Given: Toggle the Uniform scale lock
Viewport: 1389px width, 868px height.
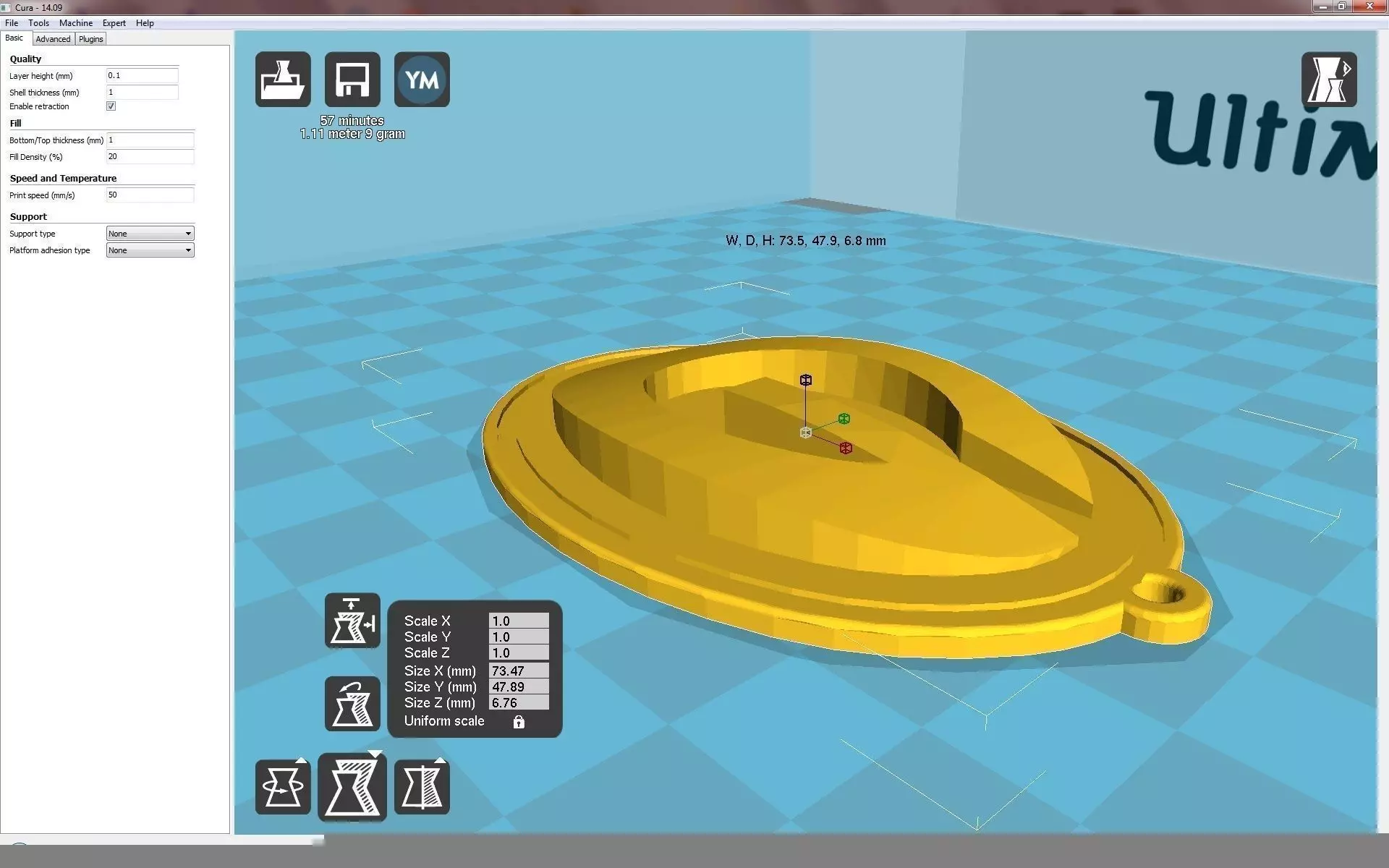Looking at the screenshot, I should (x=519, y=722).
